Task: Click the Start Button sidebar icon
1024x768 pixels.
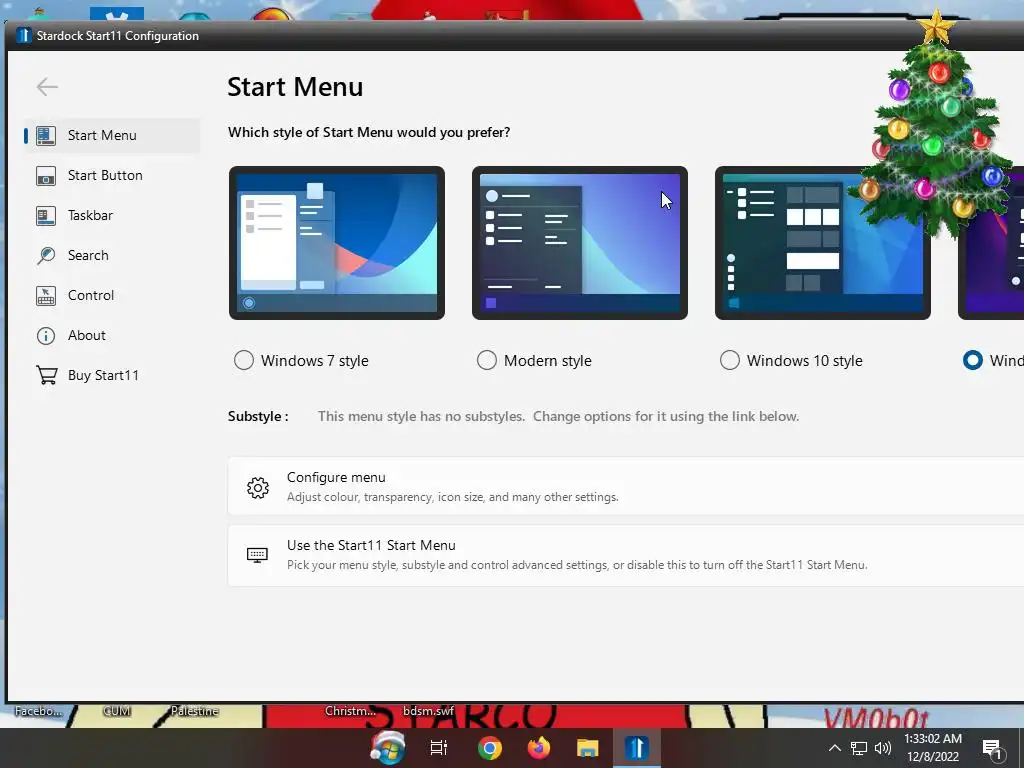Action: 46,176
